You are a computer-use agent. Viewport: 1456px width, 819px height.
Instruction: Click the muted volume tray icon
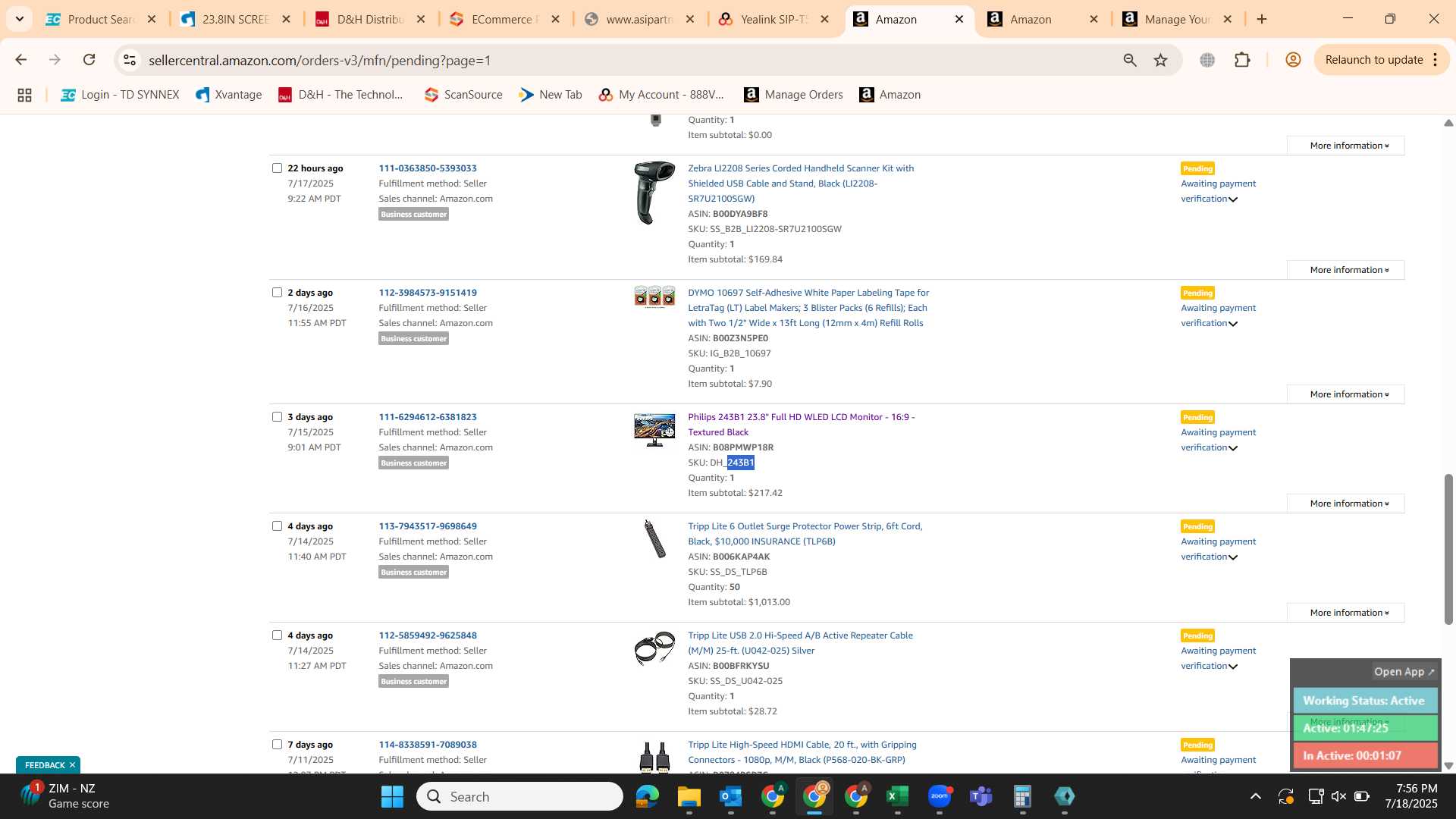pos(1338,796)
